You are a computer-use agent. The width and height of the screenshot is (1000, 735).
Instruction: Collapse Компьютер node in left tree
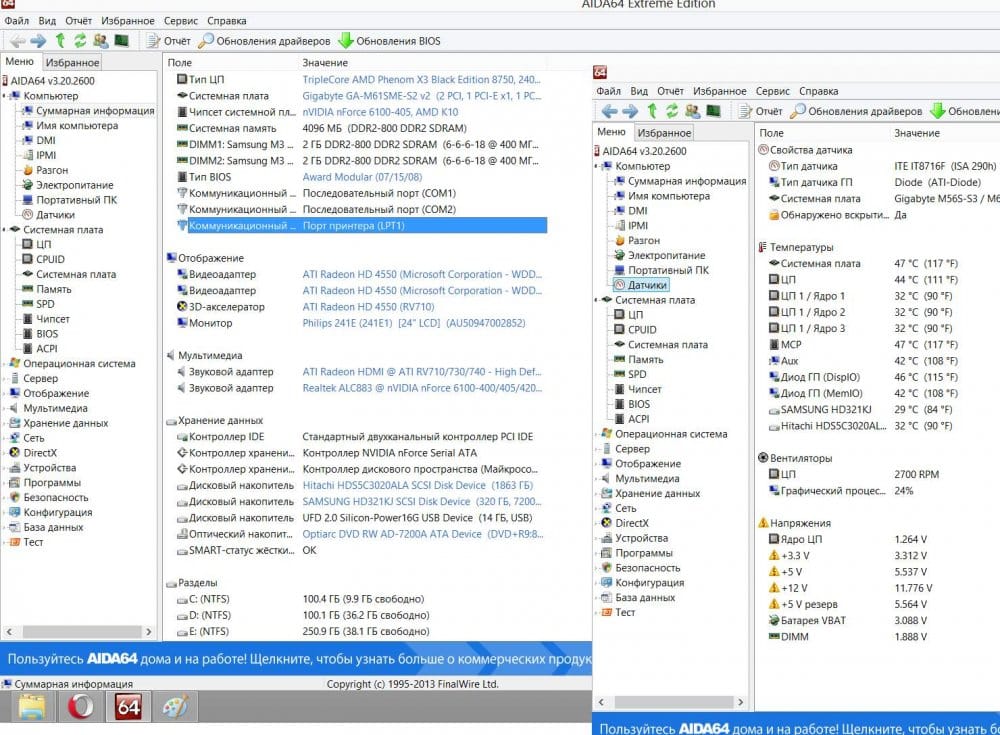tap(4, 96)
